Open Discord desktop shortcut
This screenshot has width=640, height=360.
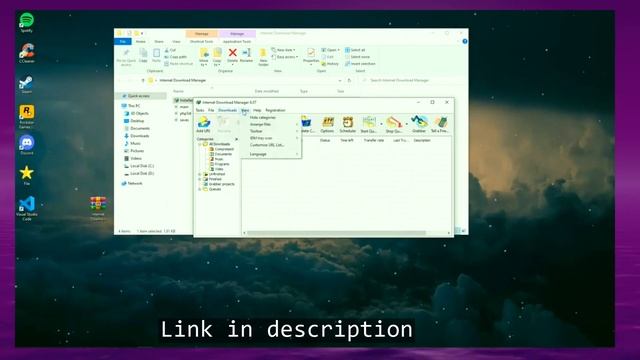(x=27, y=145)
